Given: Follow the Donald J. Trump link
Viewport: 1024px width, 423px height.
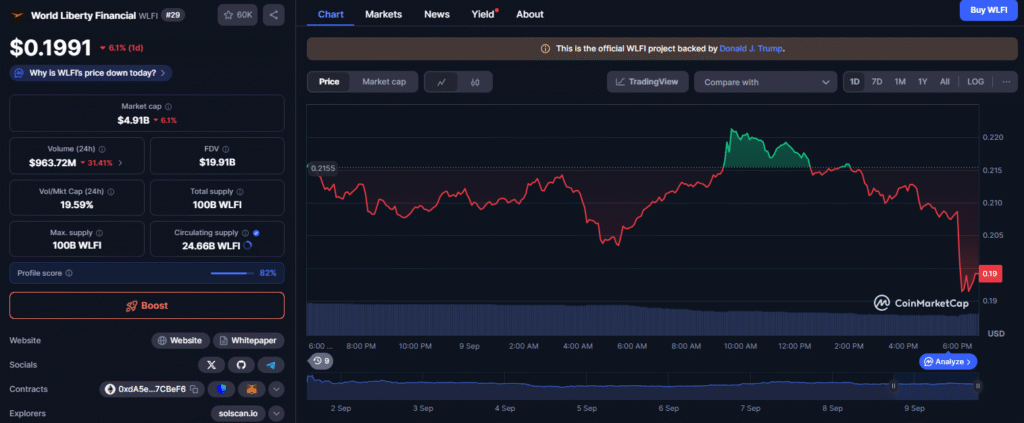Looking at the screenshot, I should tap(751, 48).
